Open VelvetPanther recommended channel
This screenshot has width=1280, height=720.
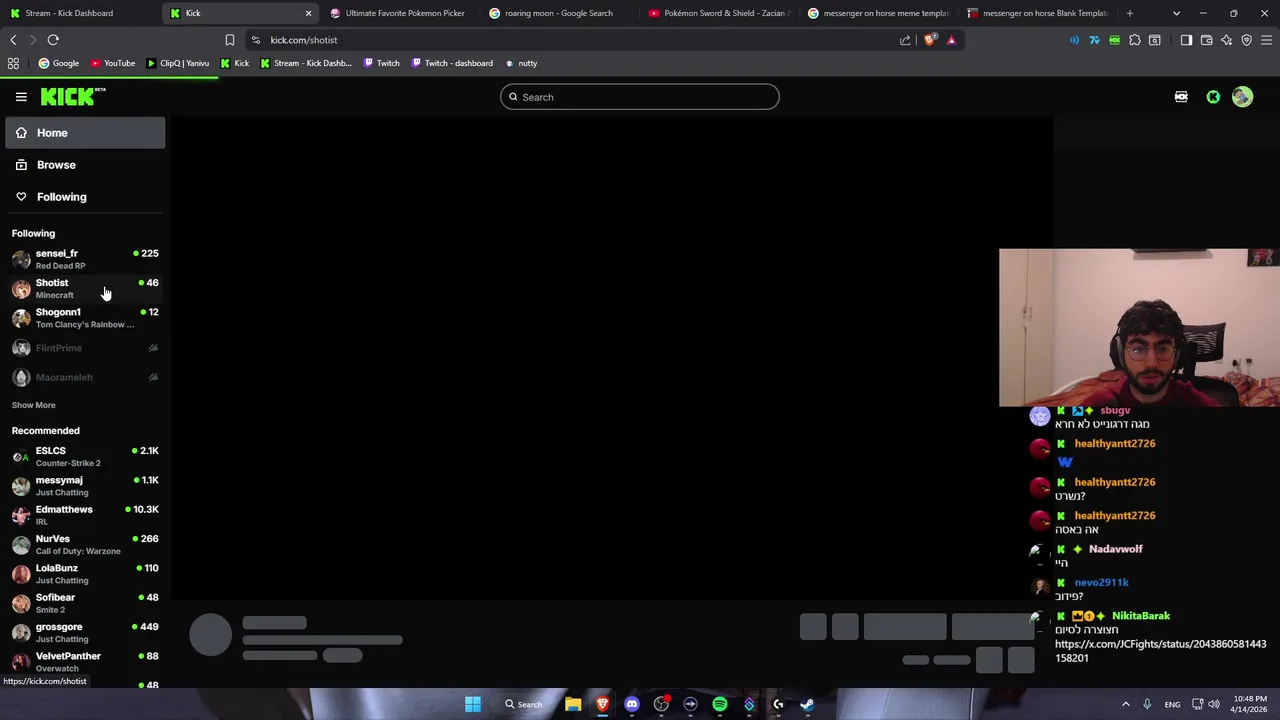85,661
